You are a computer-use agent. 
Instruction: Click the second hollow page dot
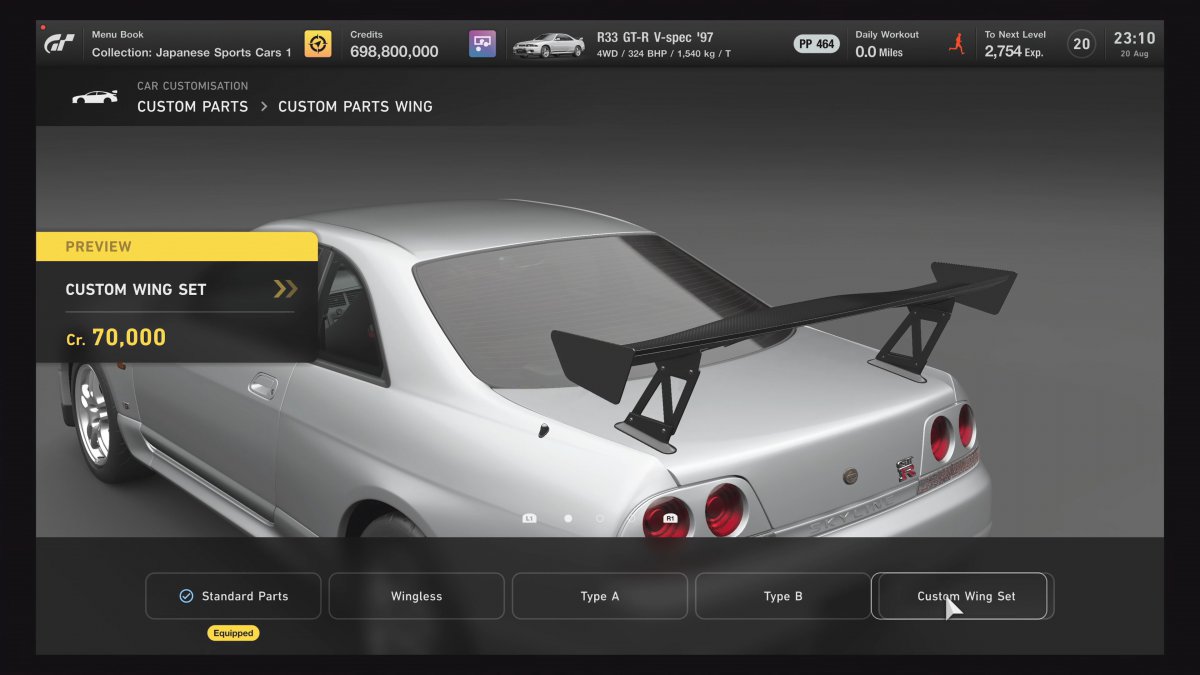pyautogui.click(x=600, y=518)
